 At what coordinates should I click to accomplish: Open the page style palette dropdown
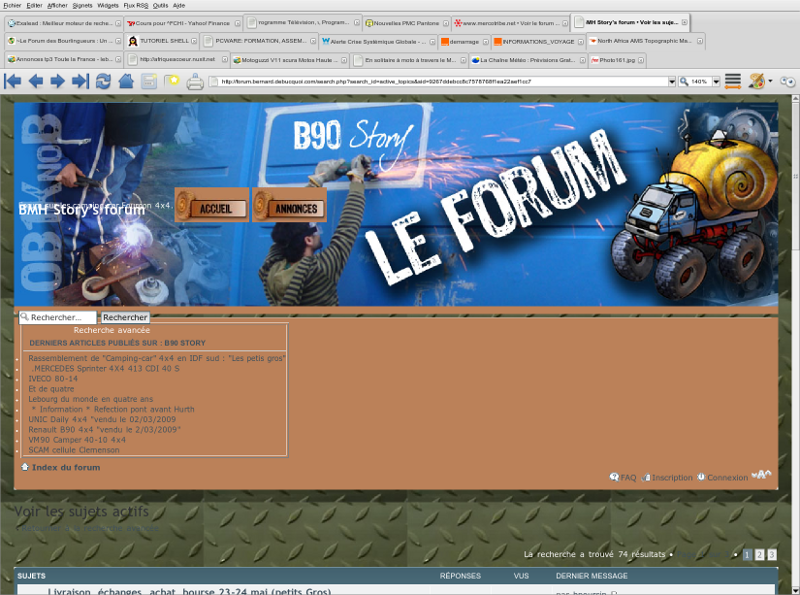coord(768,81)
